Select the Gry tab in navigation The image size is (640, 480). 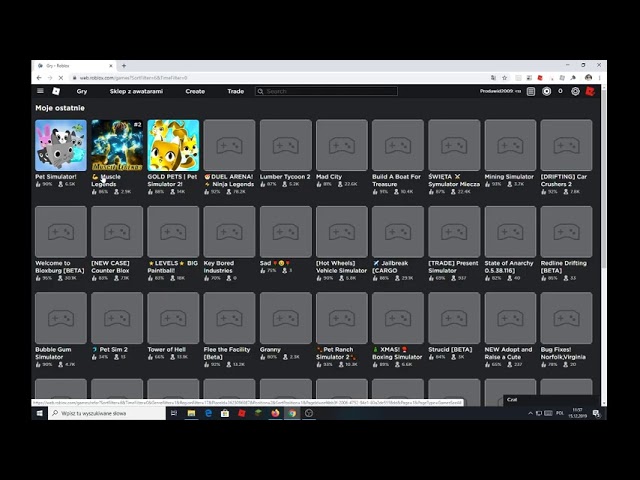(x=82, y=91)
